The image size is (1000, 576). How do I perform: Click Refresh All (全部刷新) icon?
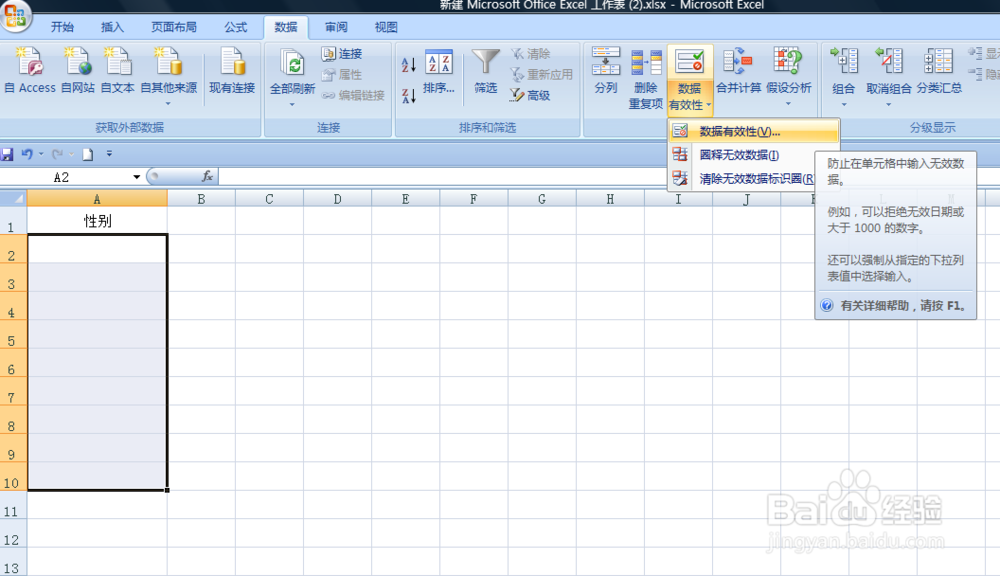292,64
